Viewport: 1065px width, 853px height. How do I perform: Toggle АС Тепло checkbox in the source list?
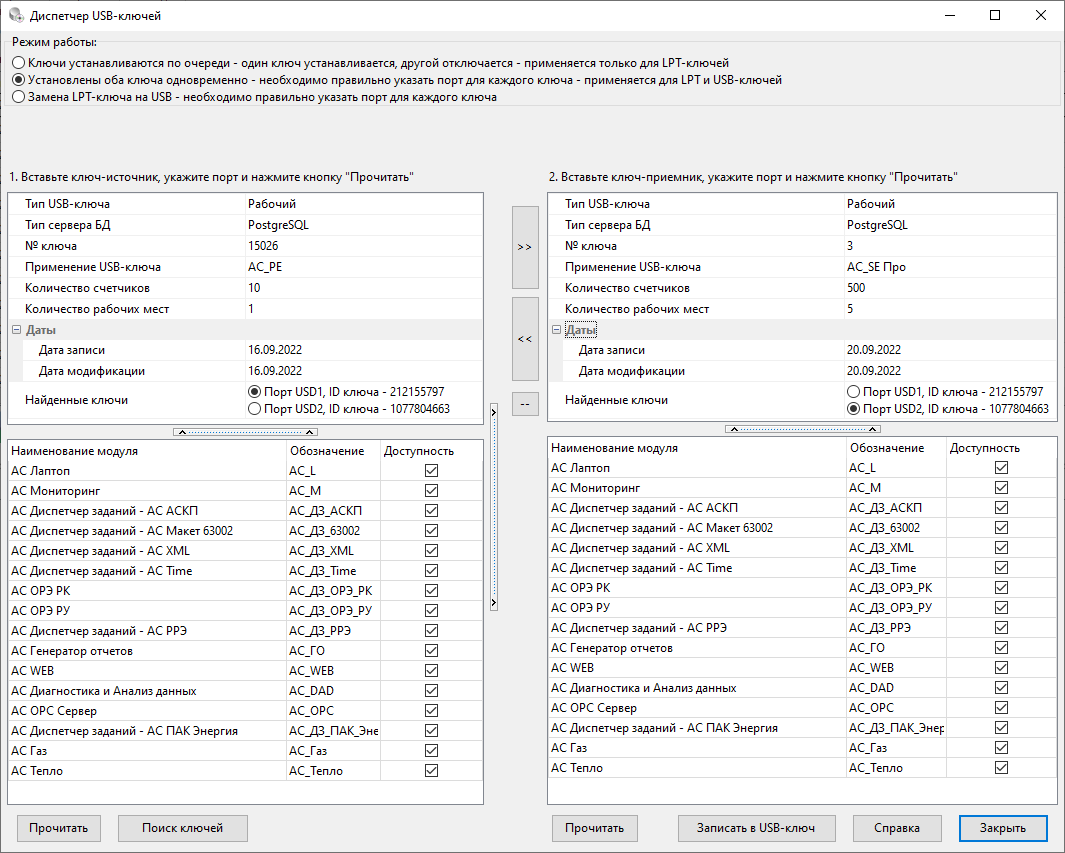coord(431,770)
